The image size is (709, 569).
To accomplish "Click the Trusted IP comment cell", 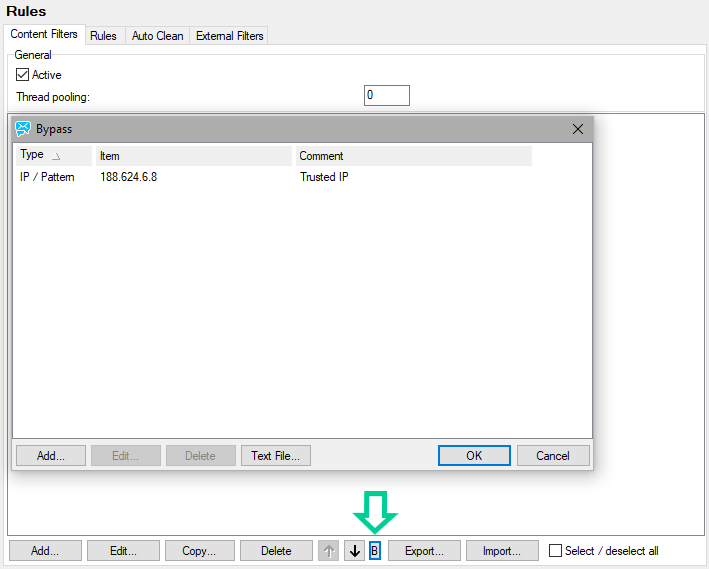I will pos(324,177).
